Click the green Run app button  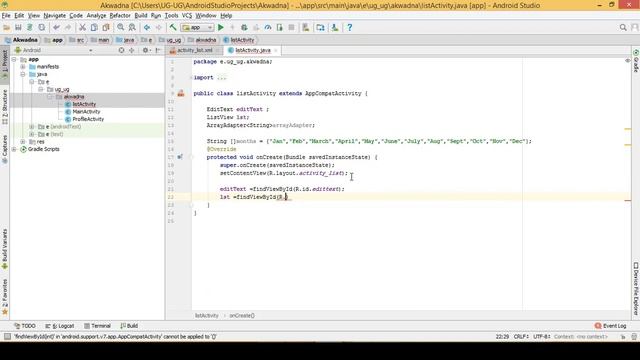221,28
